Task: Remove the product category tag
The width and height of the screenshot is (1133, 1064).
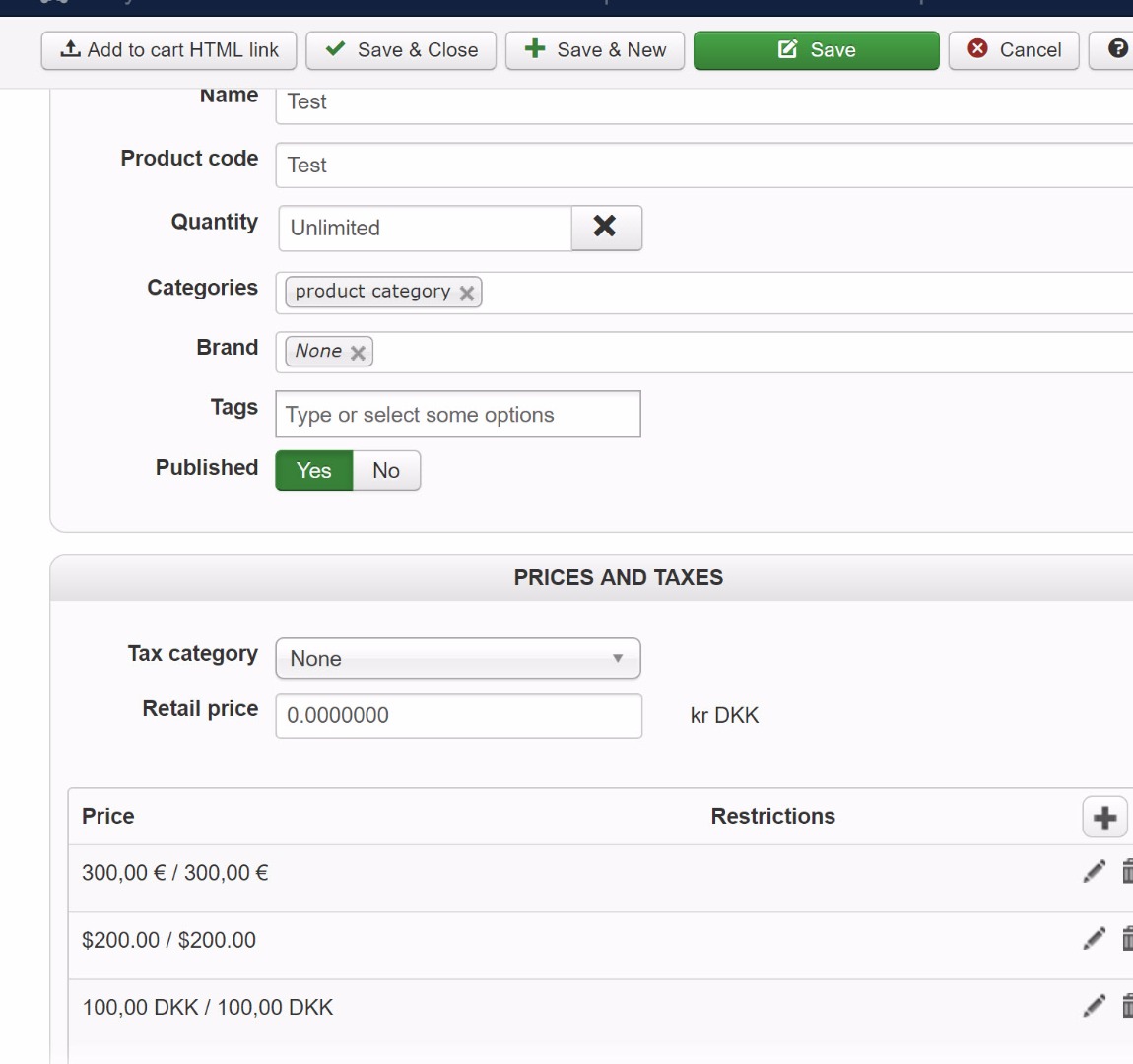Action: pos(467,293)
